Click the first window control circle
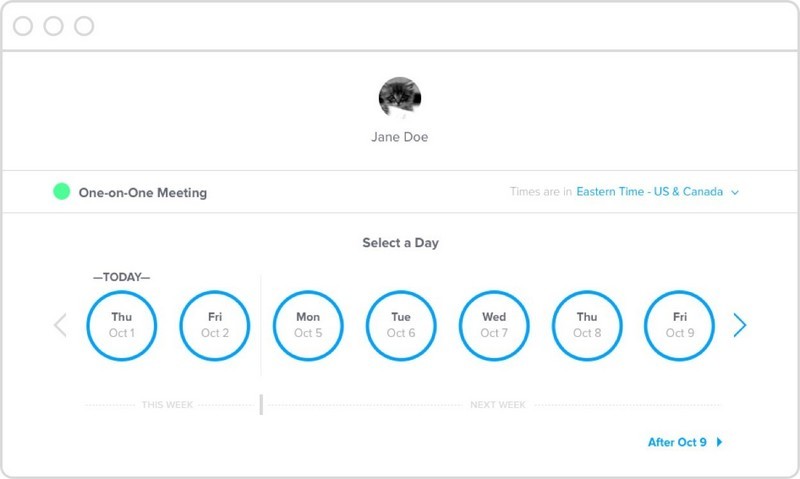The image size is (800, 479). tap(23, 26)
